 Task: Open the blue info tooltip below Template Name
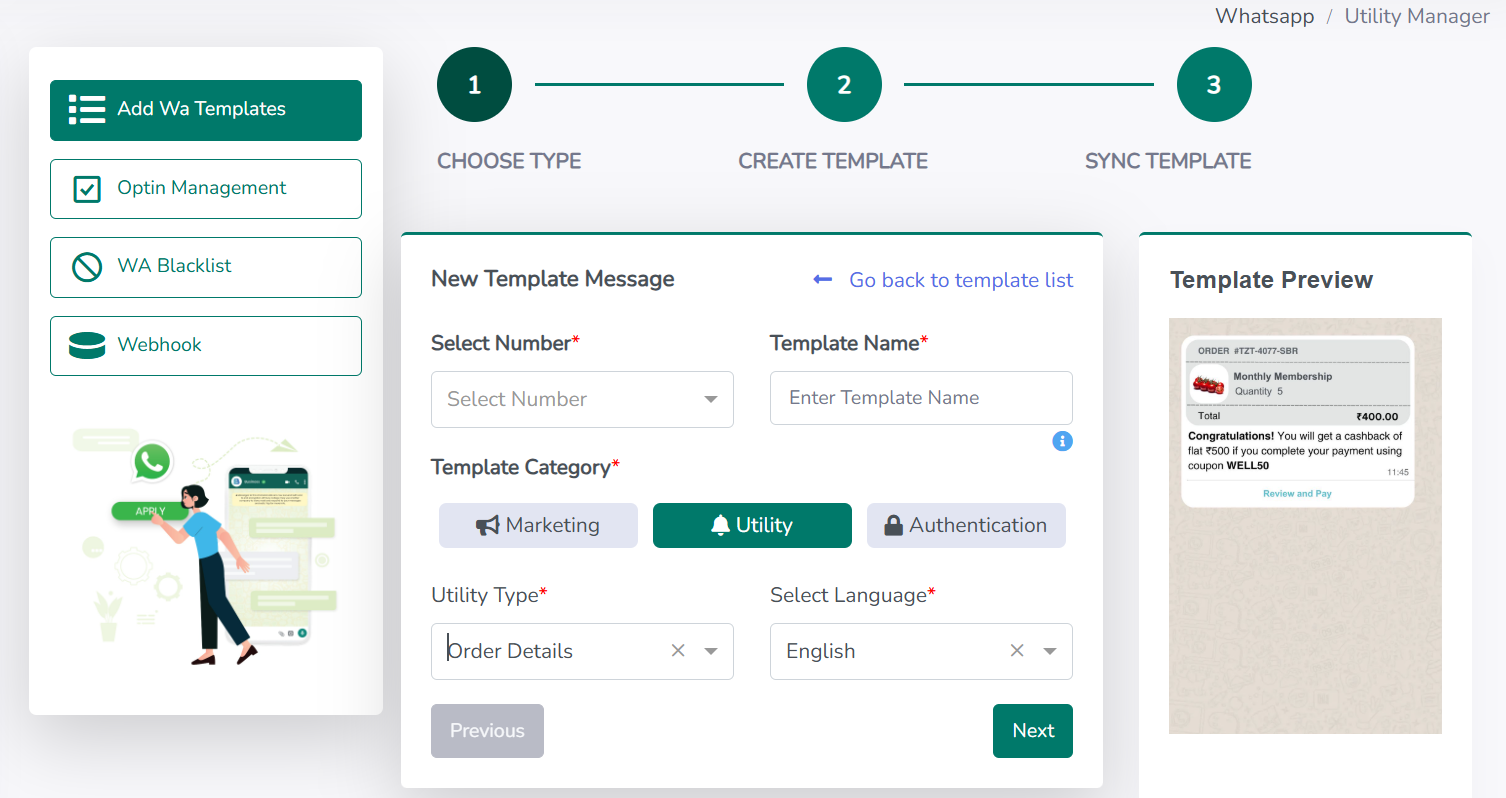coord(1062,441)
